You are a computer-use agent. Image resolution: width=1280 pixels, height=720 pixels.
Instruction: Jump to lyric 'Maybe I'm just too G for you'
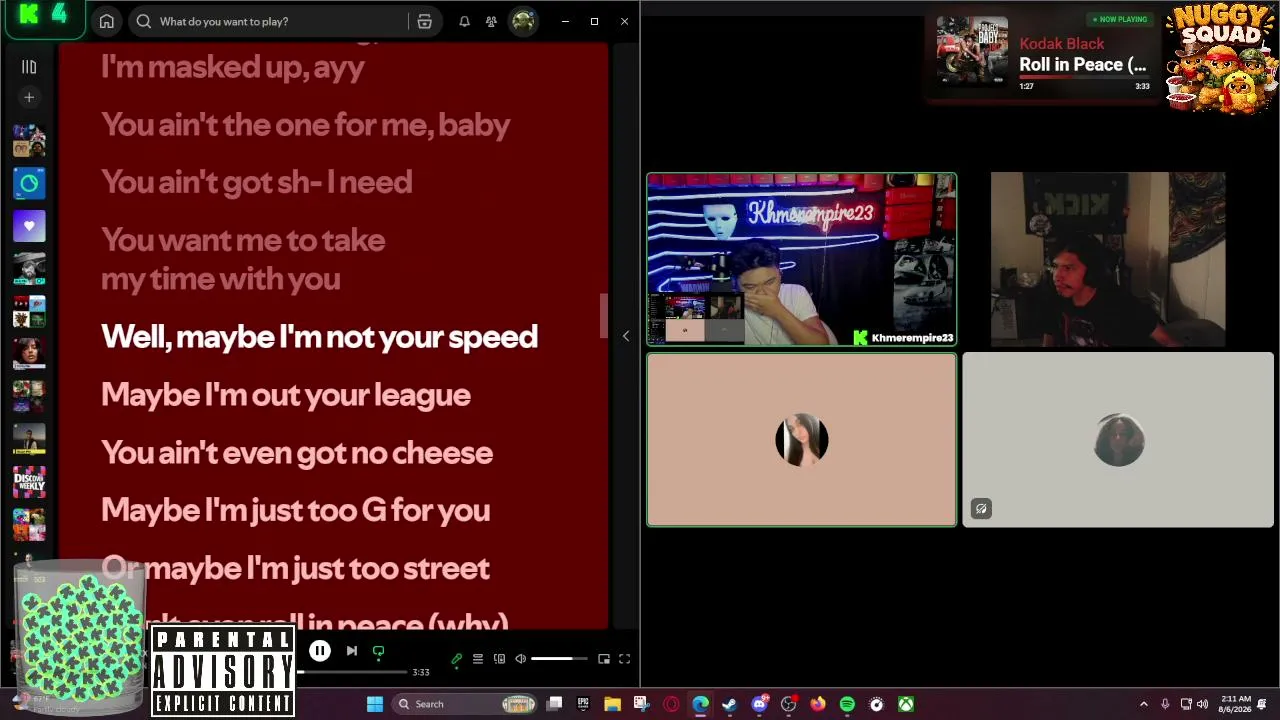click(x=296, y=510)
